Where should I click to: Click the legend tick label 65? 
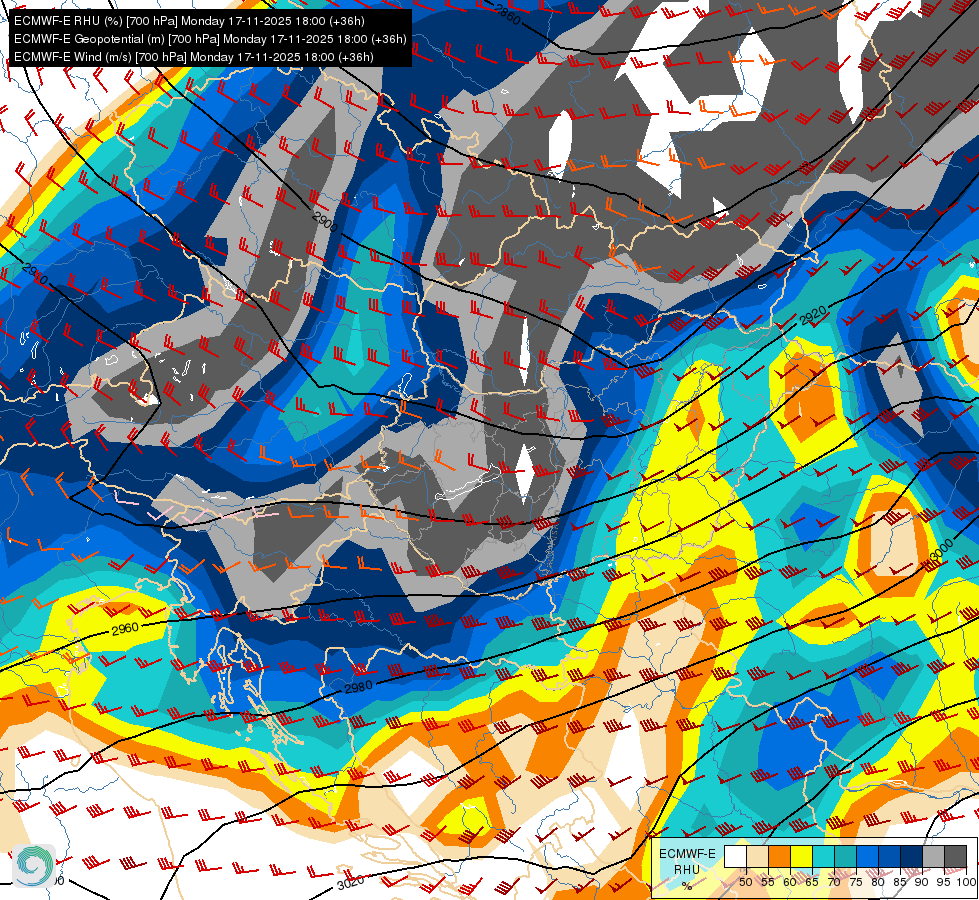click(x=812, y=882)
